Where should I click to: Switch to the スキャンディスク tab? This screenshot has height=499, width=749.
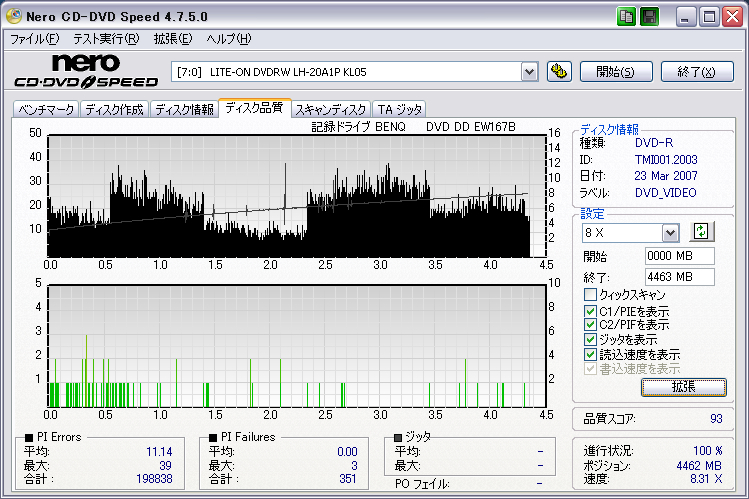[x=331, y=109]
